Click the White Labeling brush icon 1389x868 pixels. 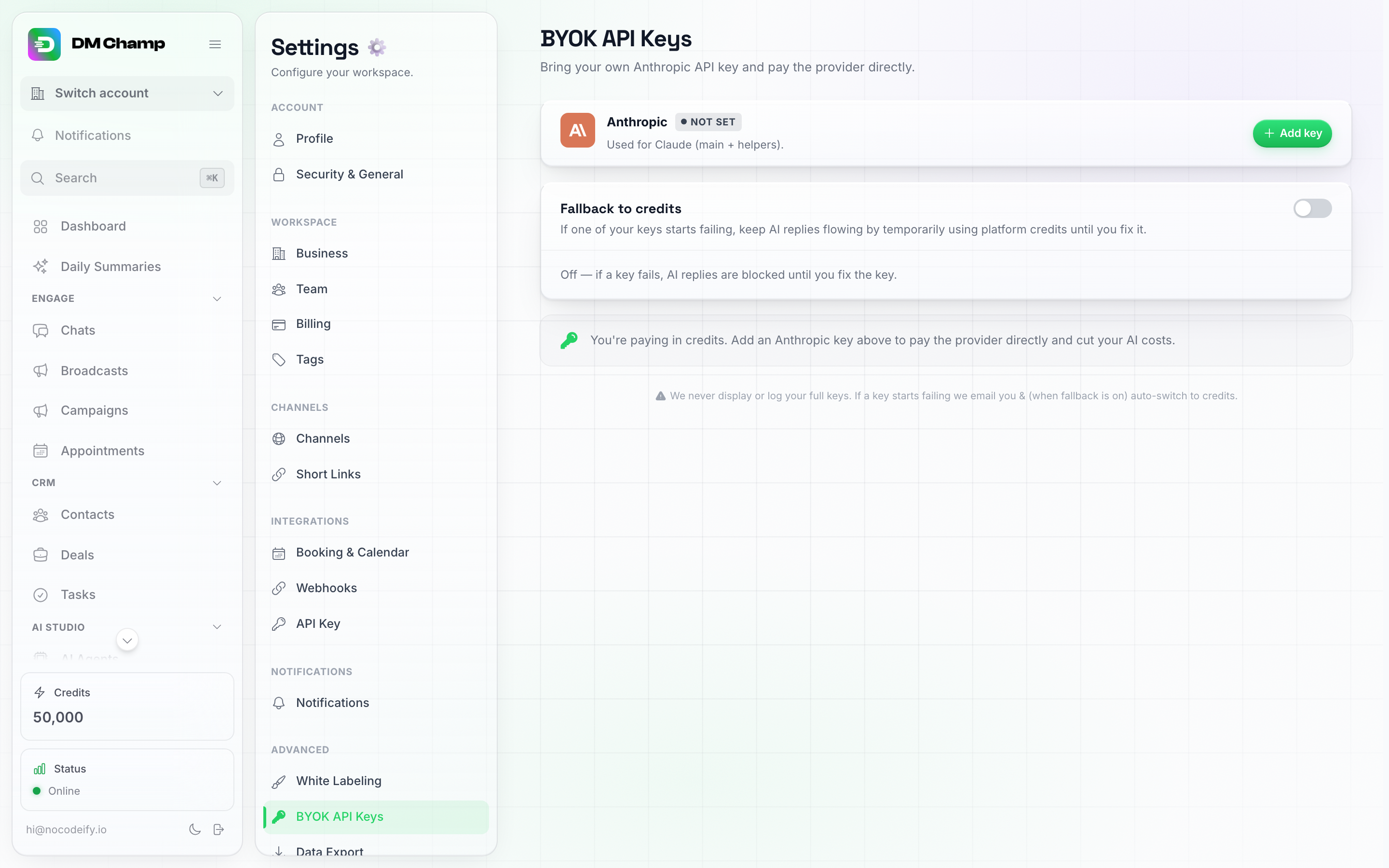coord(279,781)
